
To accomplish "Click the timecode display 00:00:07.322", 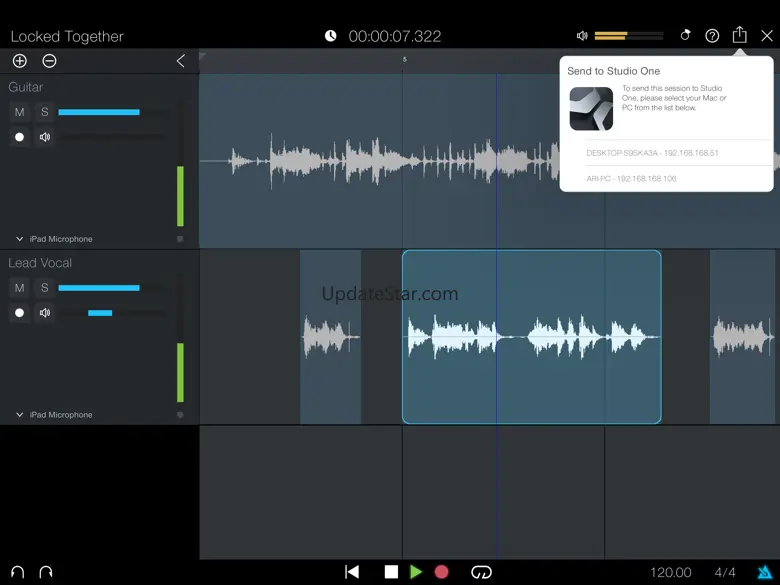I will point(394,36).
